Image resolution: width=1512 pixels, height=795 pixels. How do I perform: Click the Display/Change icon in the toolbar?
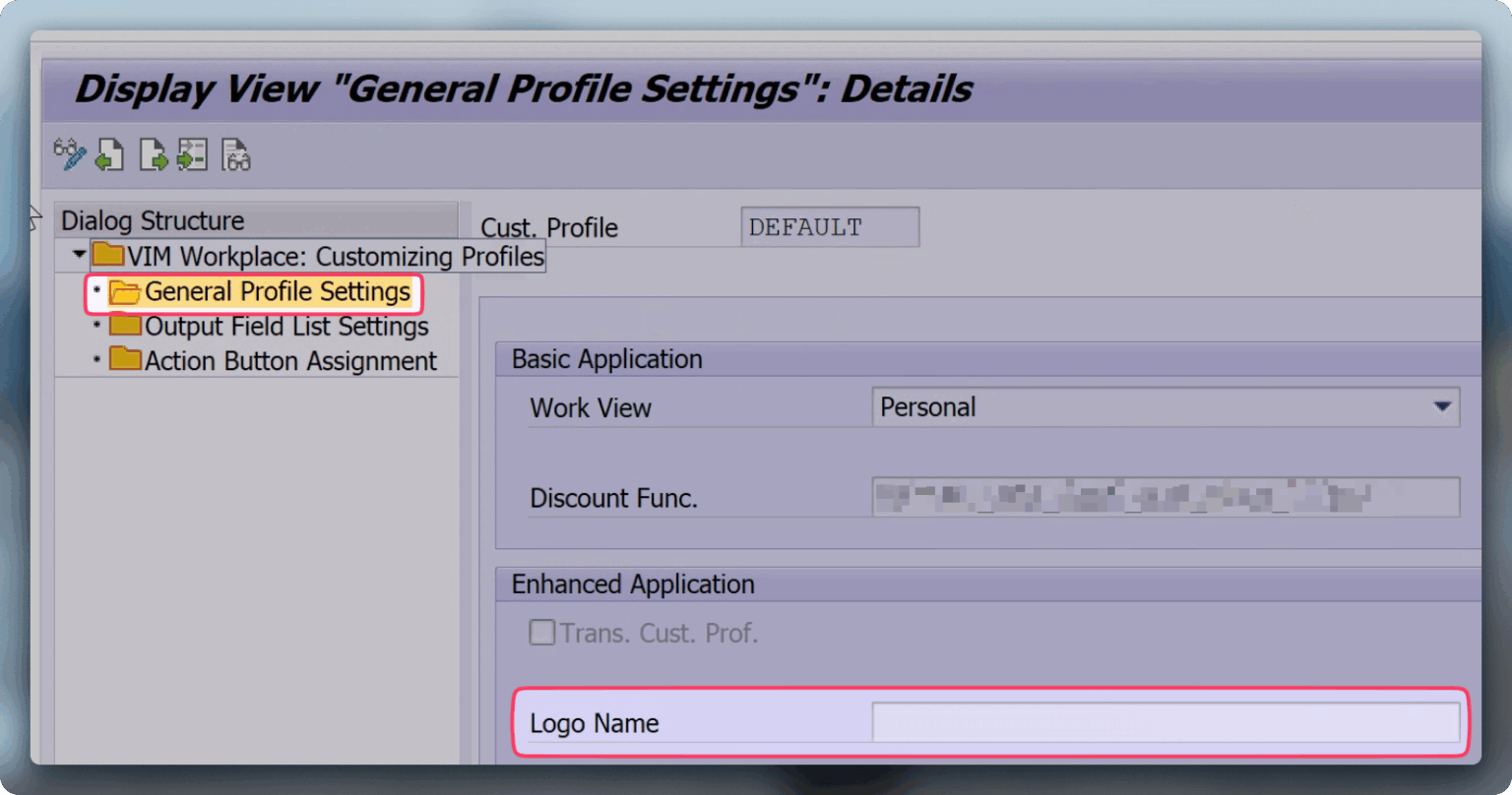point(69,154)
